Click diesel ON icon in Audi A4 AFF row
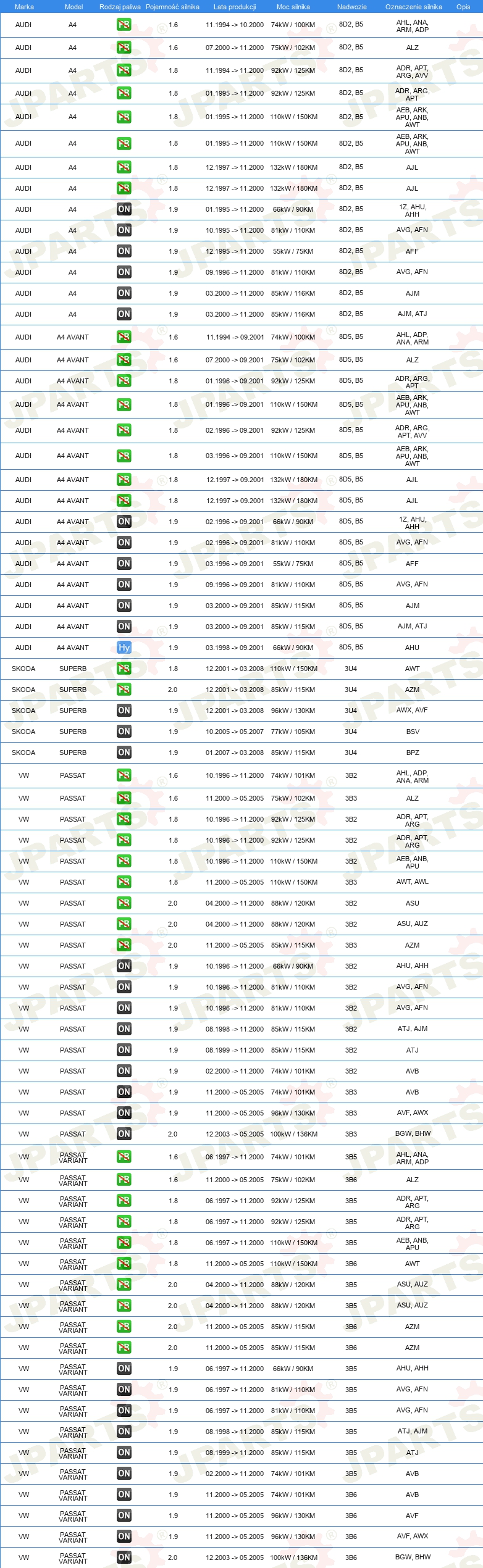This screenshot has width=483, height=1568. tap(124, 251)
